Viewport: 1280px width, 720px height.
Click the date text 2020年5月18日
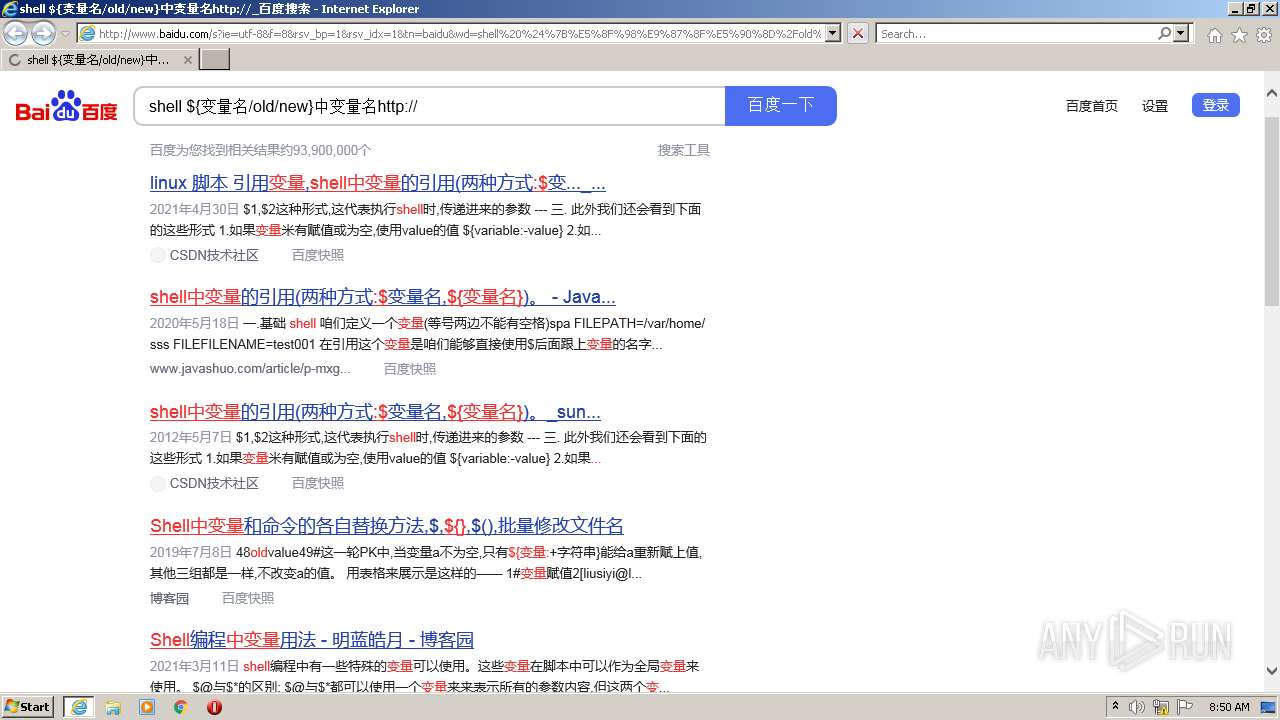pos(195,323)
